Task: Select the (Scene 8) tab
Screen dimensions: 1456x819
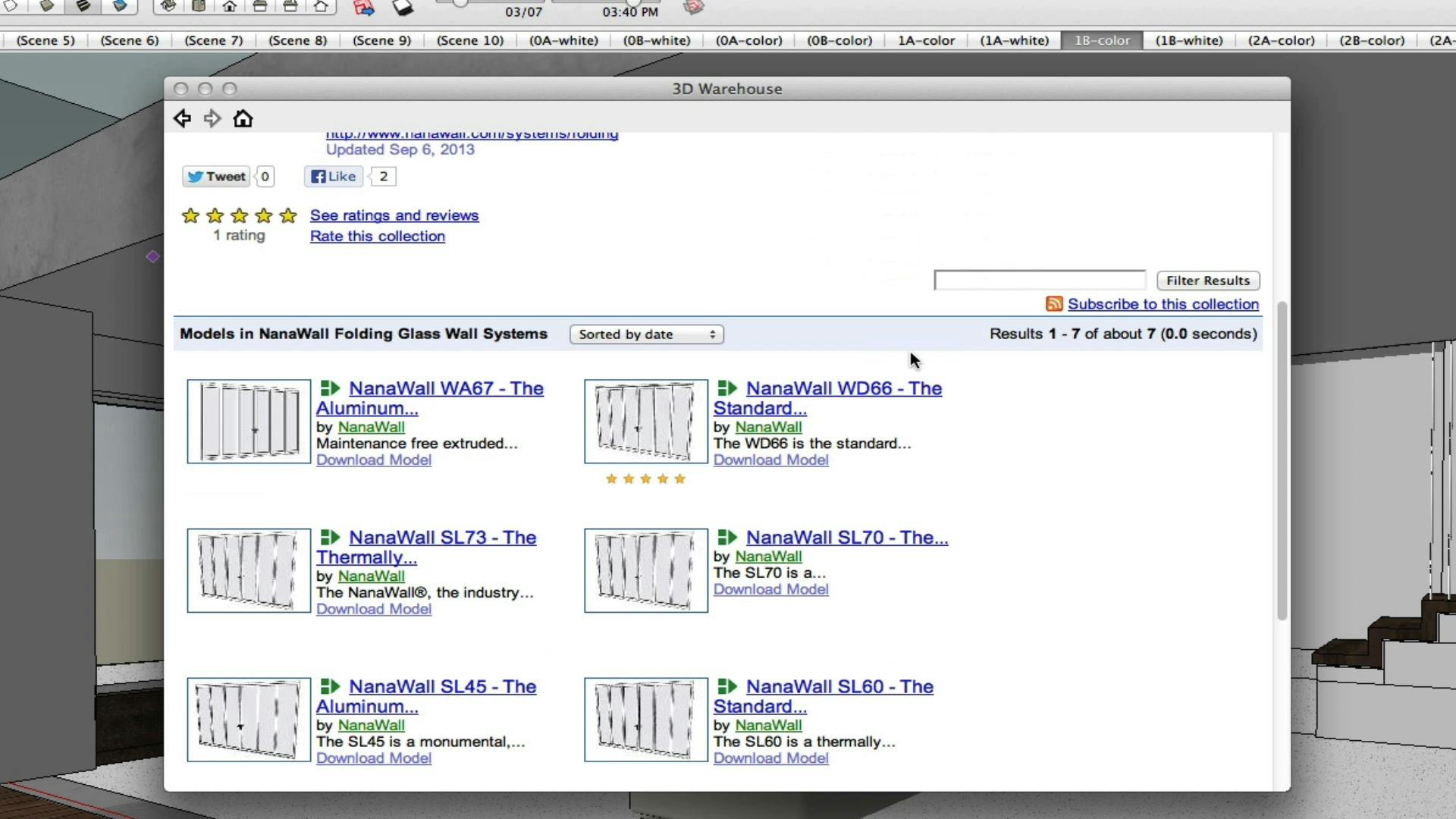Action: coord(297,40)
